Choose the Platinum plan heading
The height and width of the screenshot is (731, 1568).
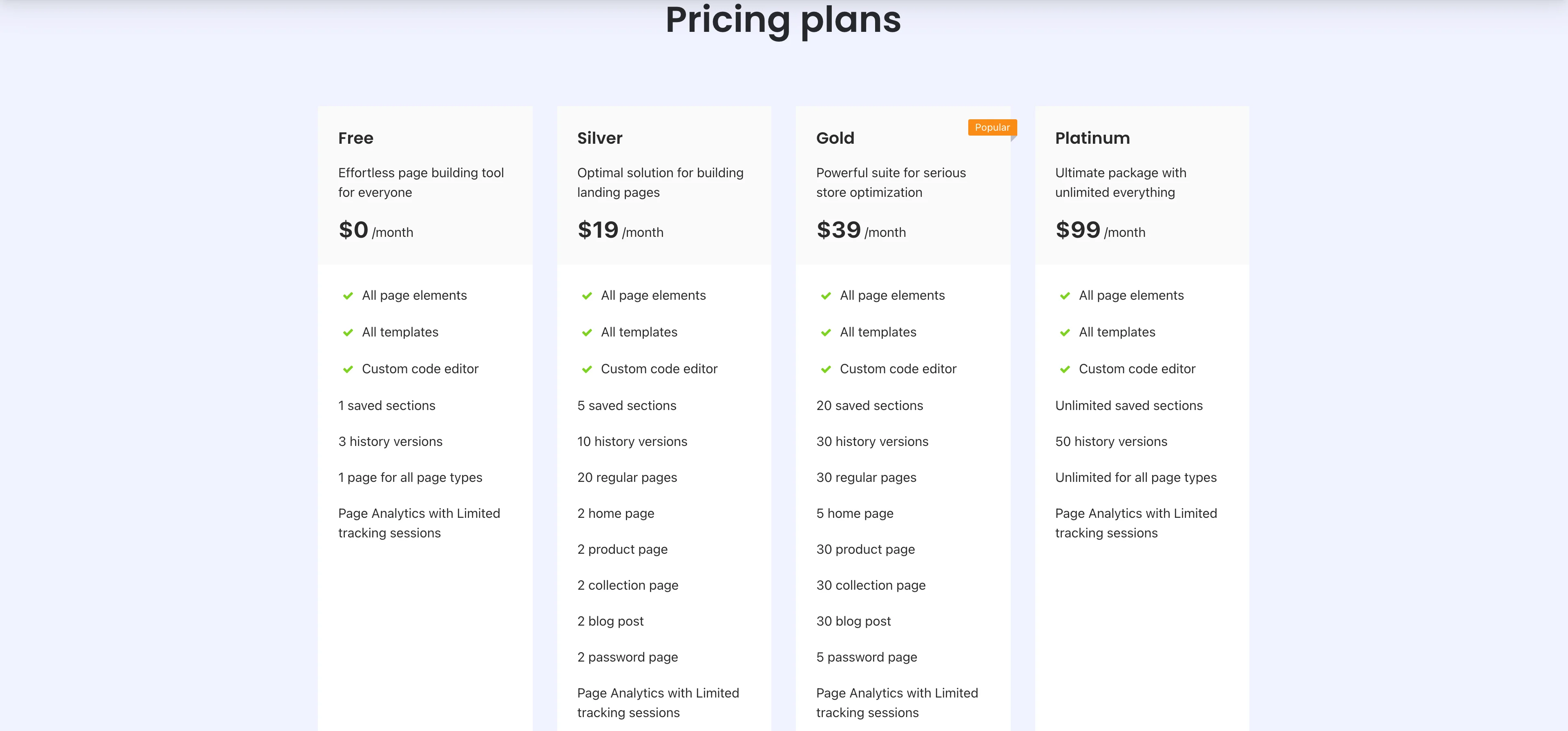tap(1092, 138)
